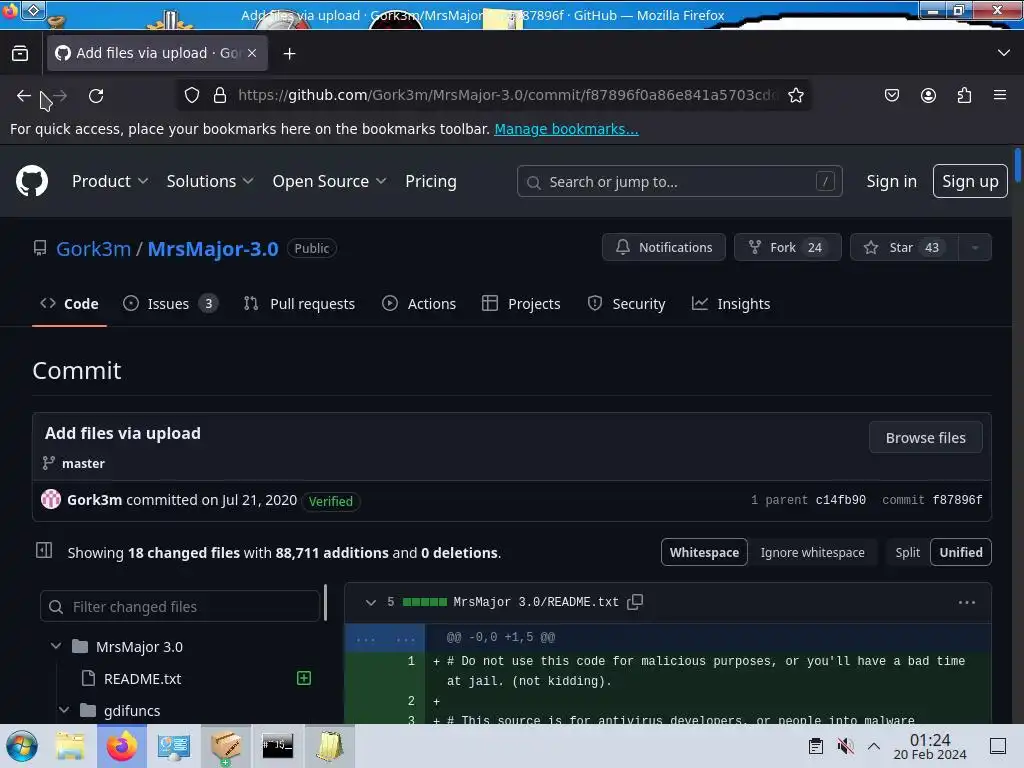The width and height of the screenshot is (1024, 768).
Task: Click the Gork3m commit author avatar
Action: (x=51, y=500)
